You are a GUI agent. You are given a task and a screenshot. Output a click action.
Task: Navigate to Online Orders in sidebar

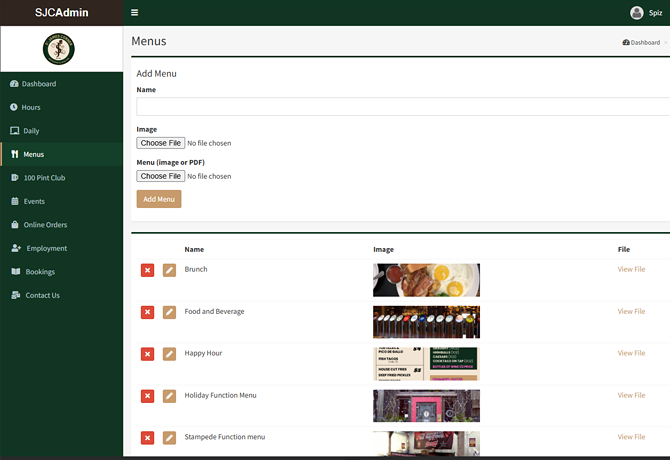point(45,225)
